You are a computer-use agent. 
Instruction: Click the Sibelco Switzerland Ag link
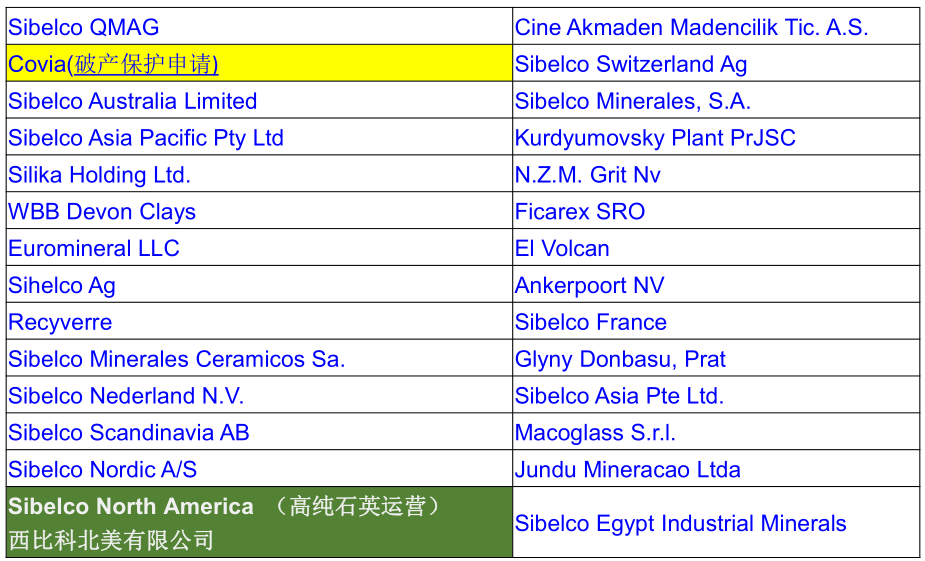(x=631, y=64)
